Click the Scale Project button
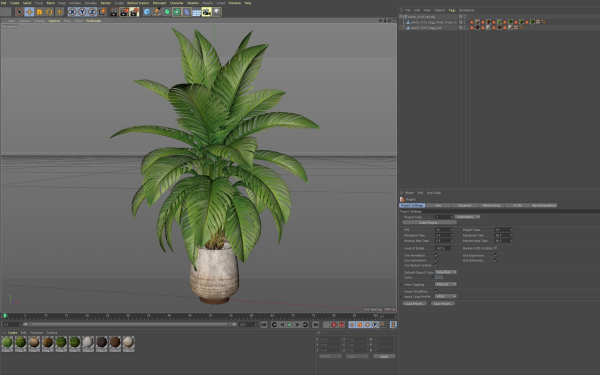 pyautogui.click(x=429, y=222)
